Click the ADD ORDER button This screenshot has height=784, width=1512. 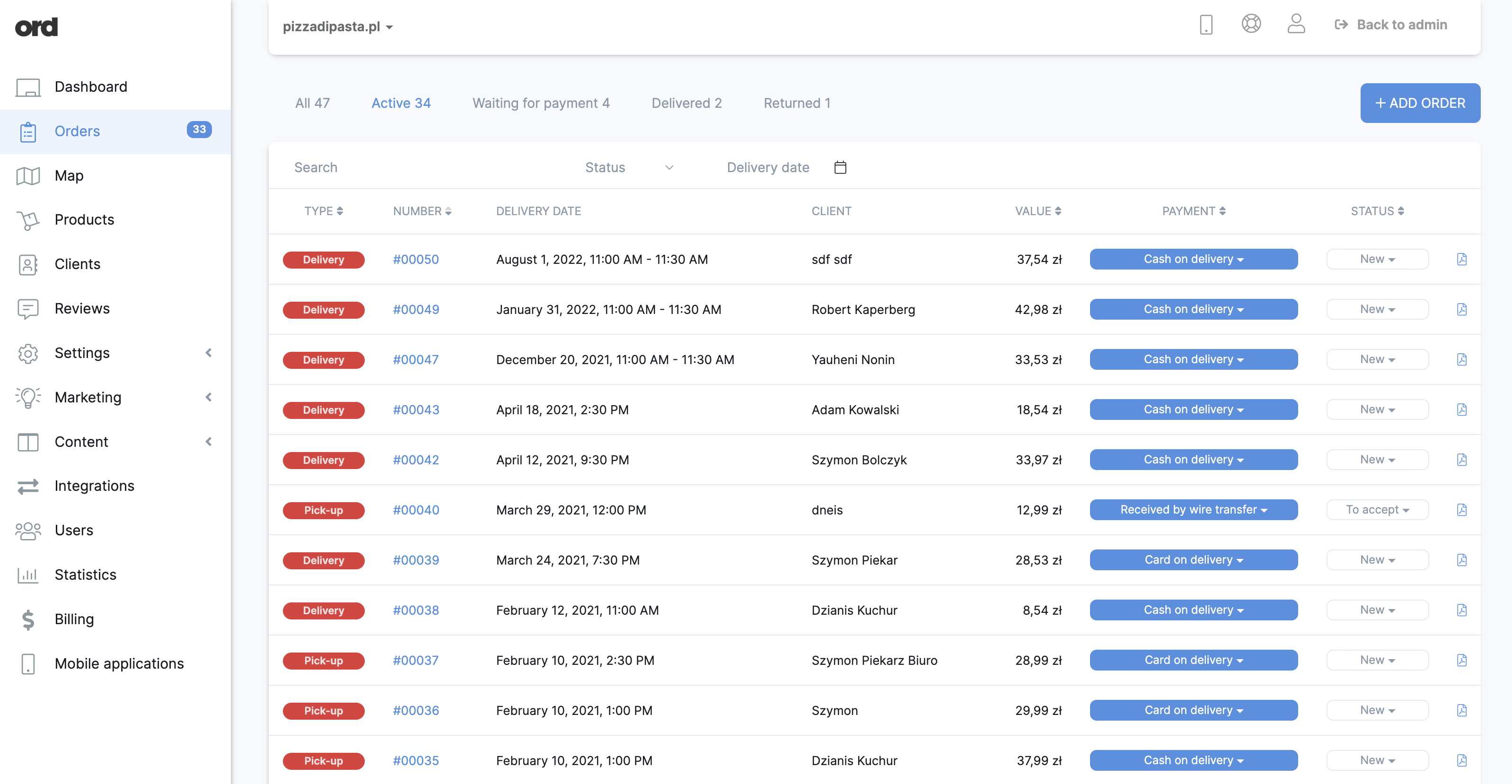[1420, 103]
